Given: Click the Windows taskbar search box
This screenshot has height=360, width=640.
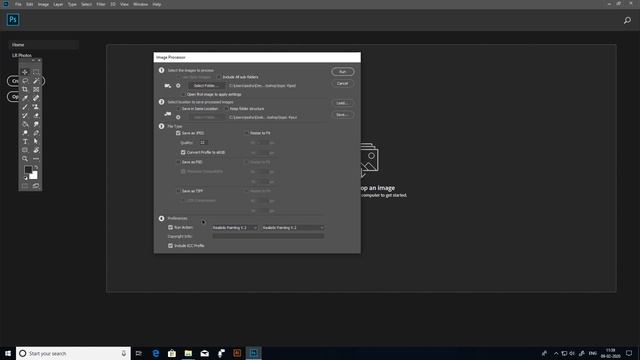Looking at the screenshot, I should 73,353.
